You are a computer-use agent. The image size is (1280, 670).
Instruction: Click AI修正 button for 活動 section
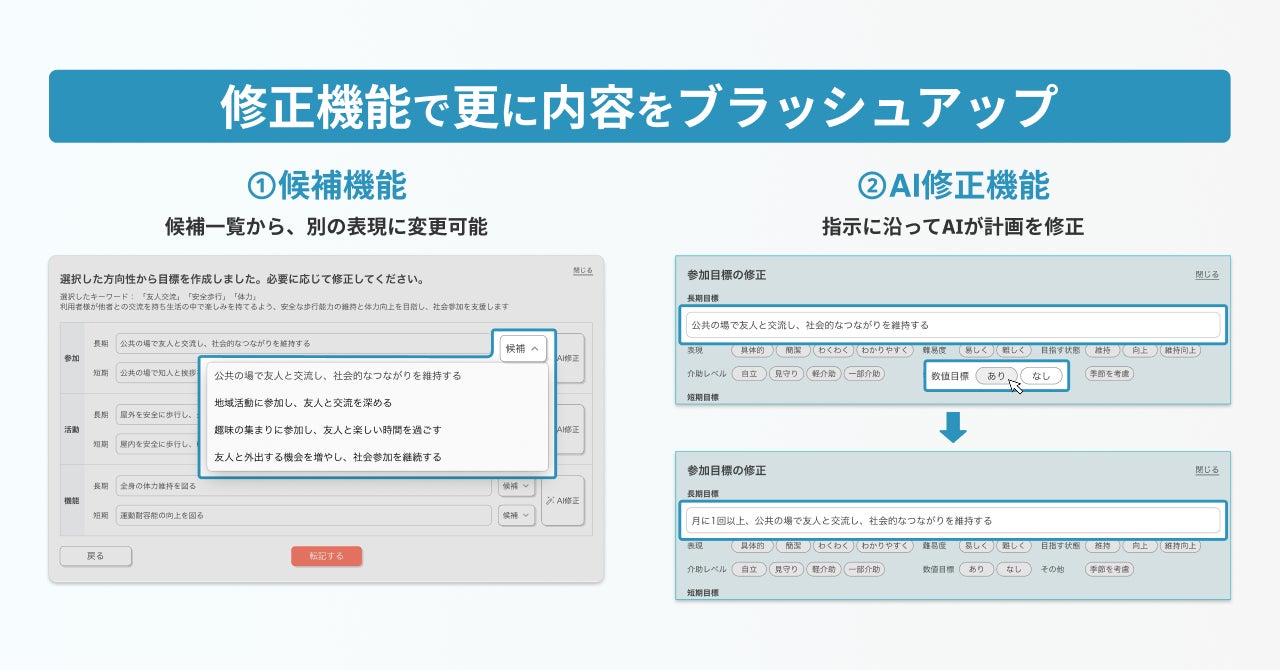click(569, 429)
